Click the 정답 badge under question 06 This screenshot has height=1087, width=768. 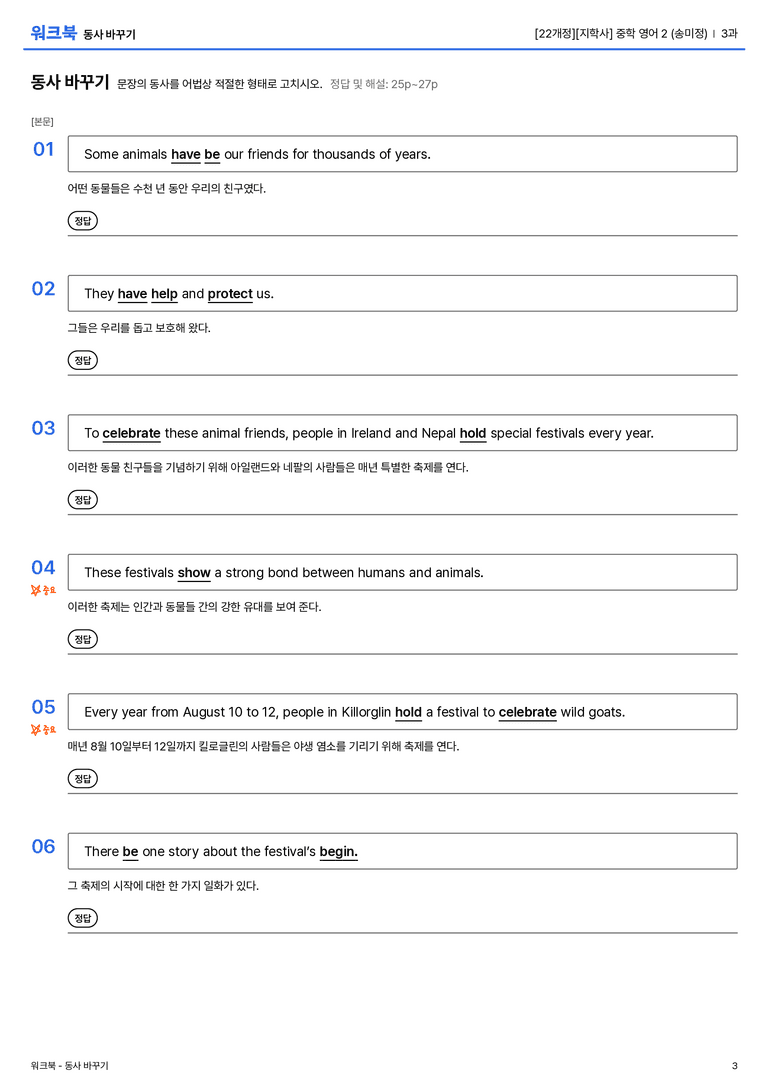coord(82,918)
